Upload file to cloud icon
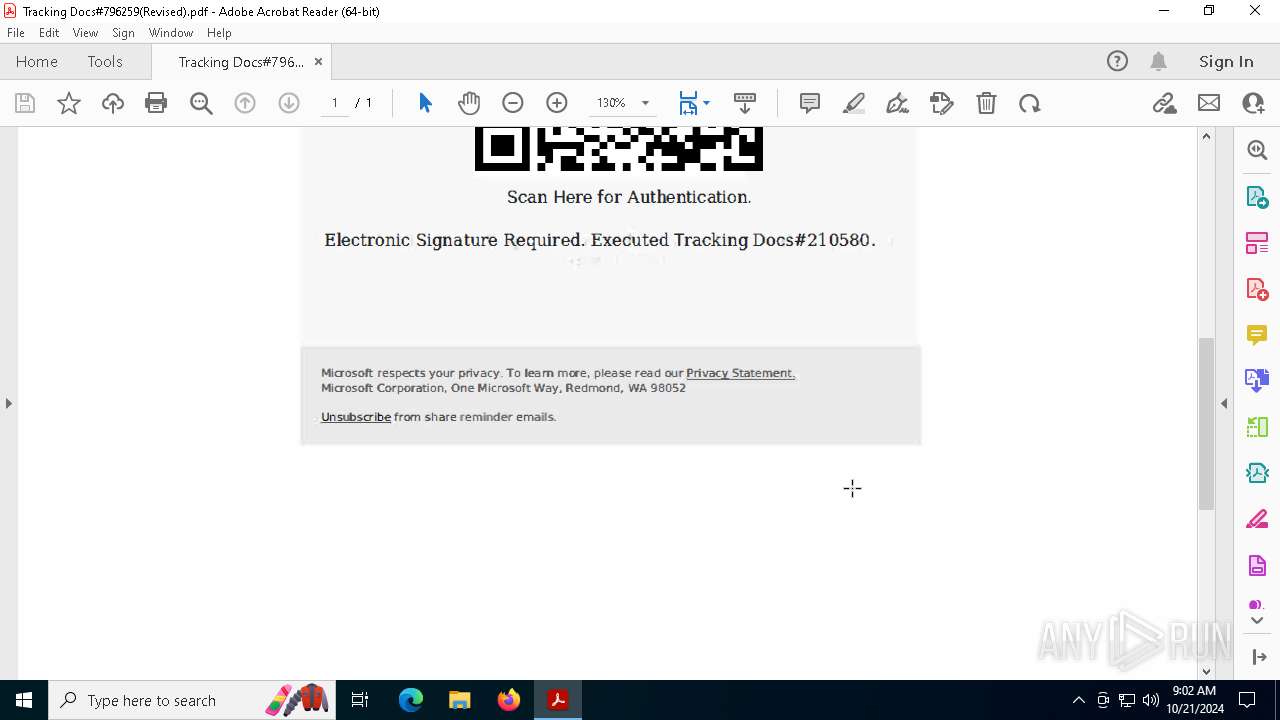This screenshot has height=720, width=1280. coord(112,103)
